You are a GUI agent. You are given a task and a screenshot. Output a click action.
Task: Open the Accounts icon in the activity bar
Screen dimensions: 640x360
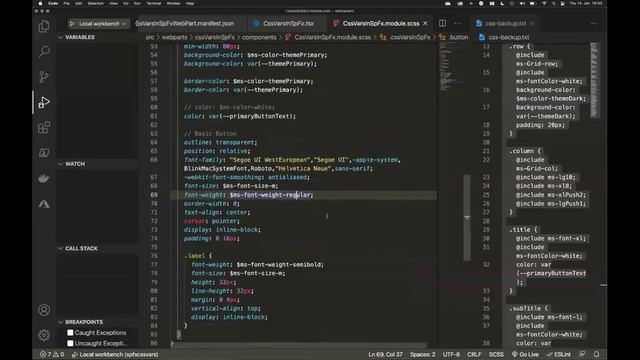point(44,310)
